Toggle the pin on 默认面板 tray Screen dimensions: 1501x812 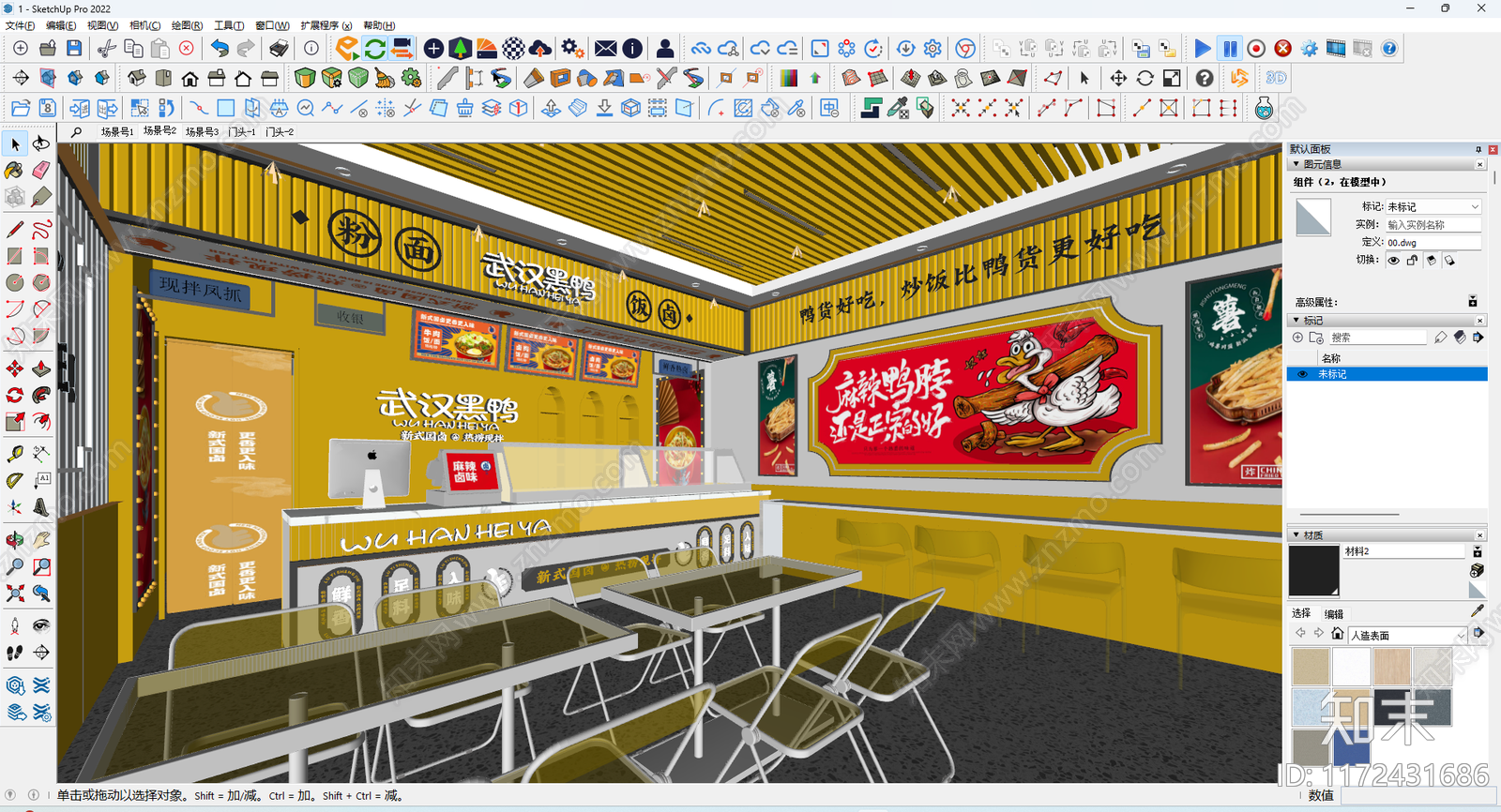click(x=1478, y=149)
